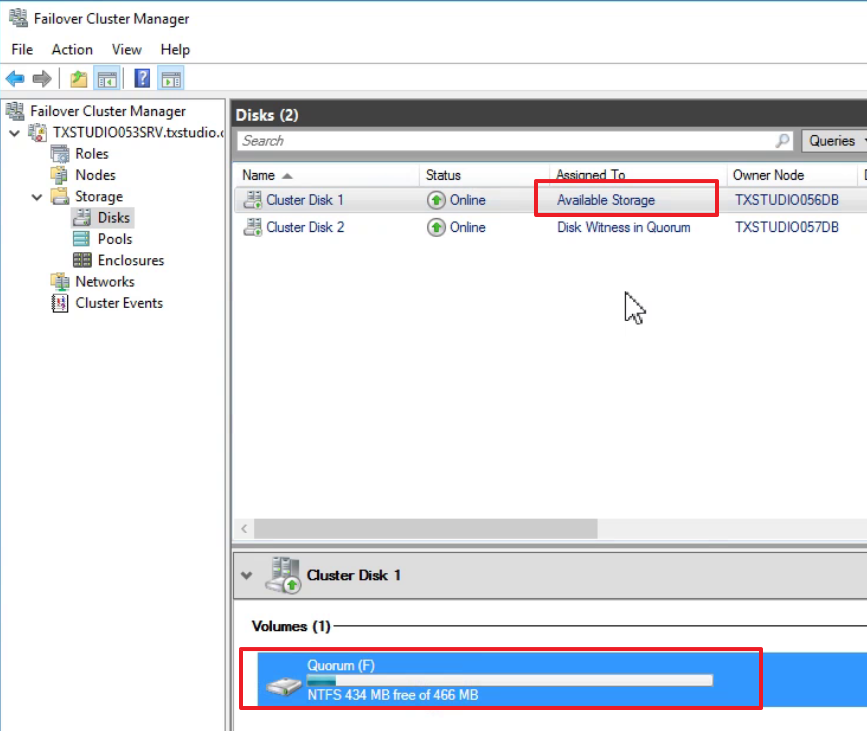
Task: Click the Networks tree icon
Action: [x=60, y=281]
